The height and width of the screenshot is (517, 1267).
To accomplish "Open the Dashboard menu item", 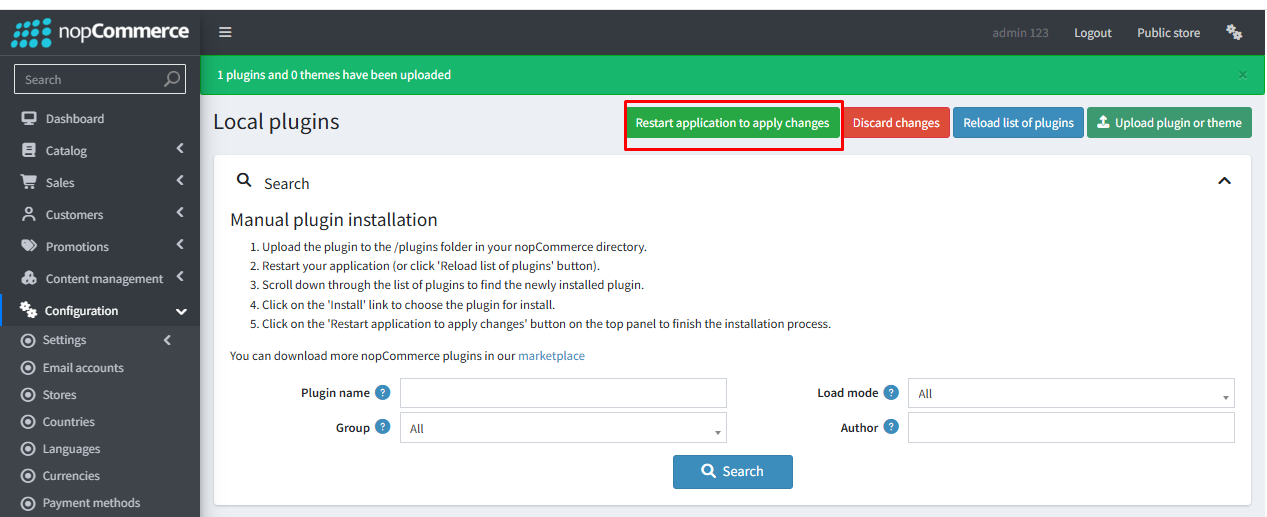I will pos(75,118).
